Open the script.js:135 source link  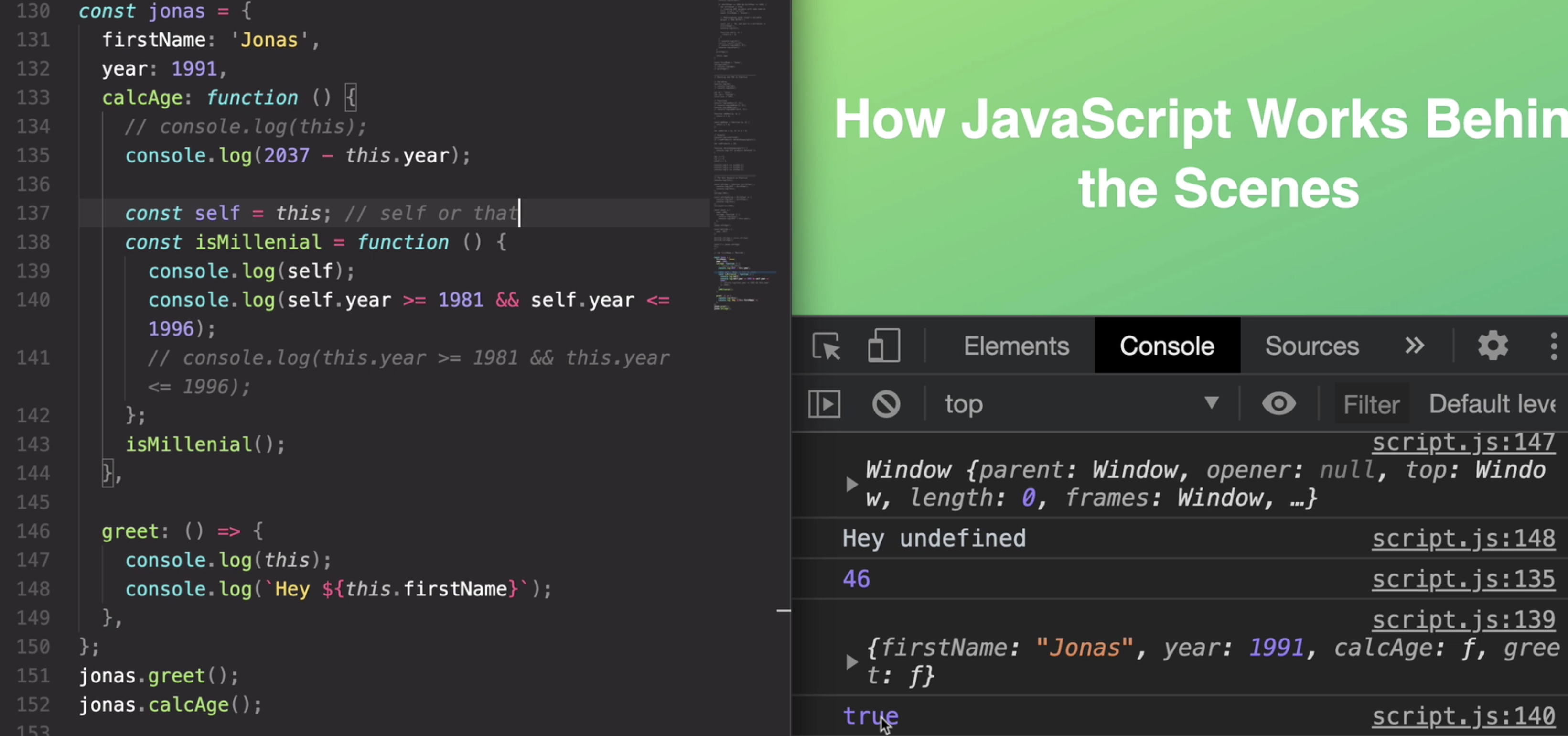[1463, 579]
